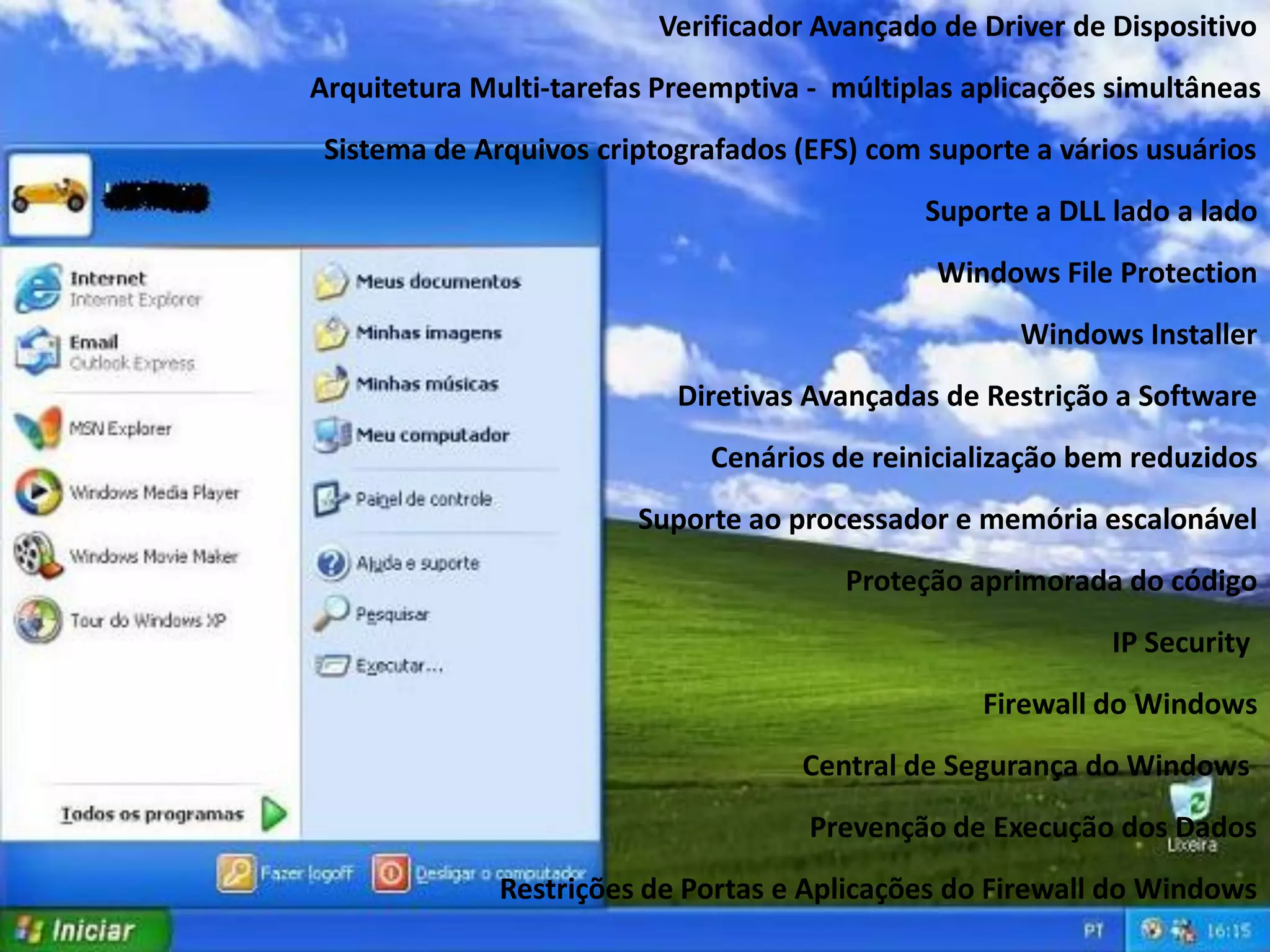Open Painel de controle

pos(403,499)
